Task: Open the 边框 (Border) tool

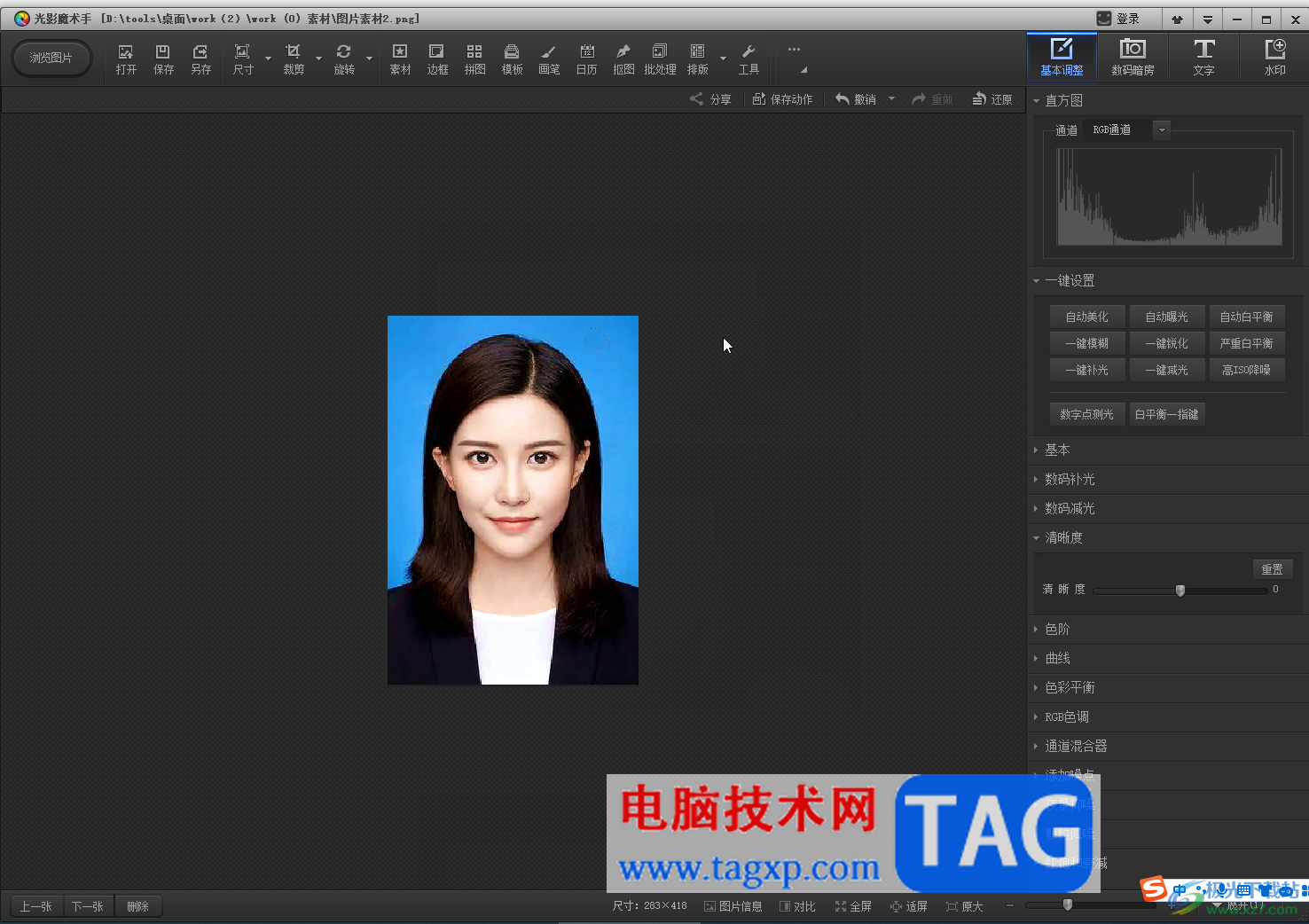Action: coord(437,59)
